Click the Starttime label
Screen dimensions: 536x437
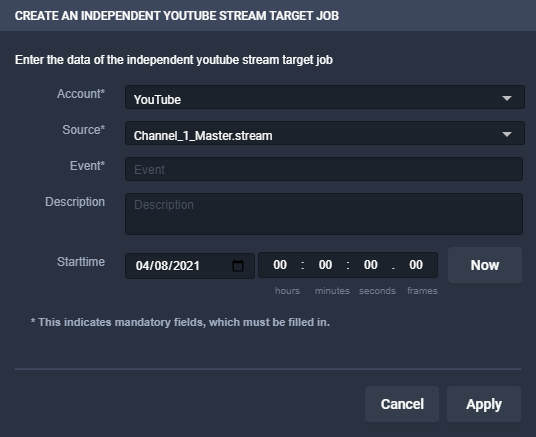(x=81, y=262)
